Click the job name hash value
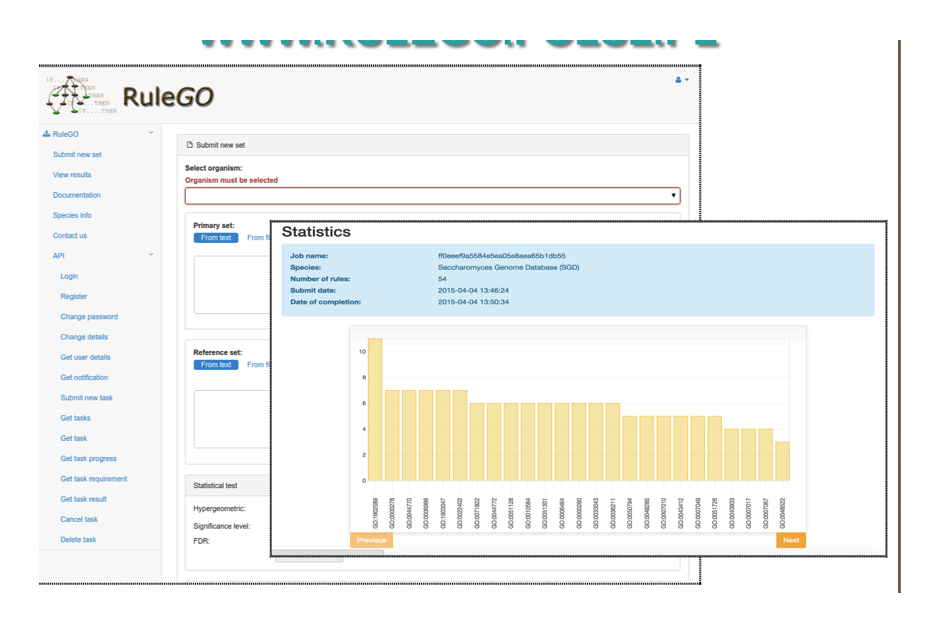This screenshot has width=929, height=632. 501,256
